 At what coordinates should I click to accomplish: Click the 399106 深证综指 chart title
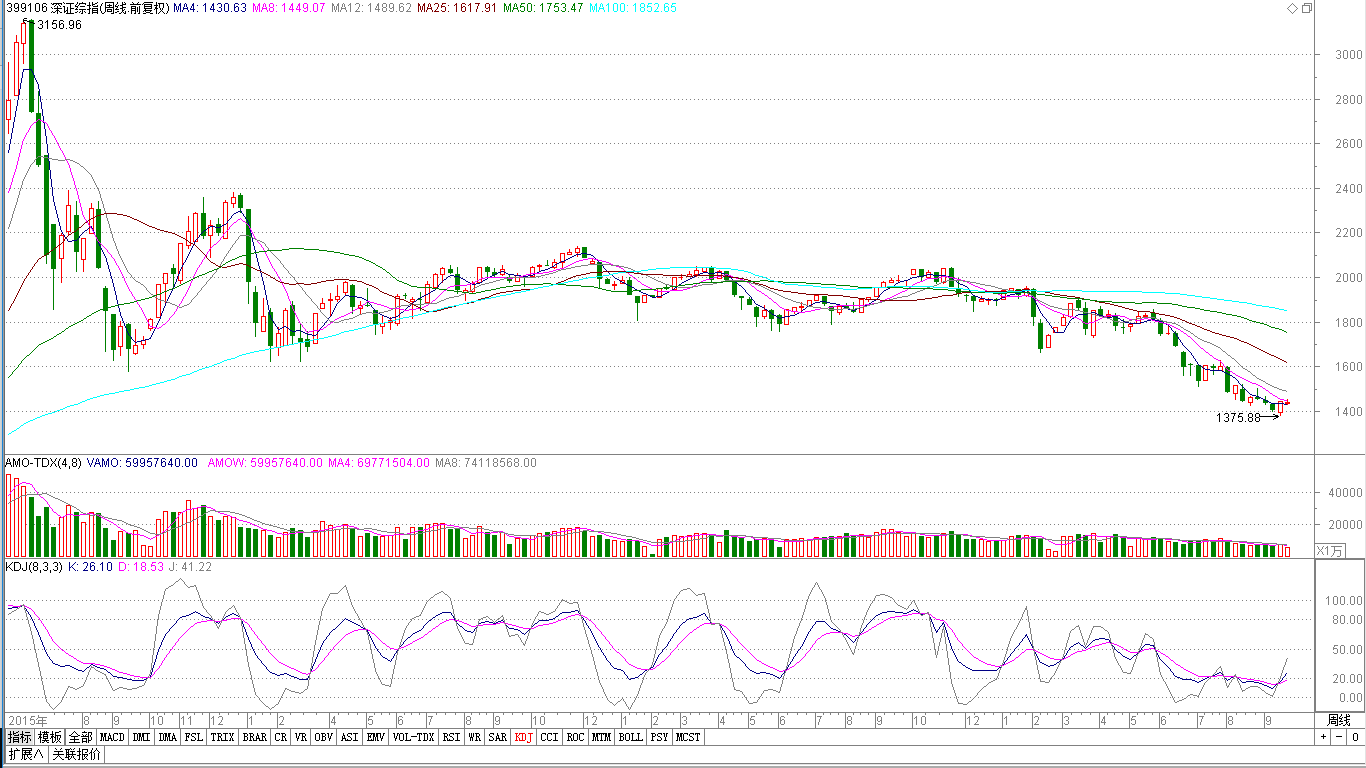tap(86, 7)
